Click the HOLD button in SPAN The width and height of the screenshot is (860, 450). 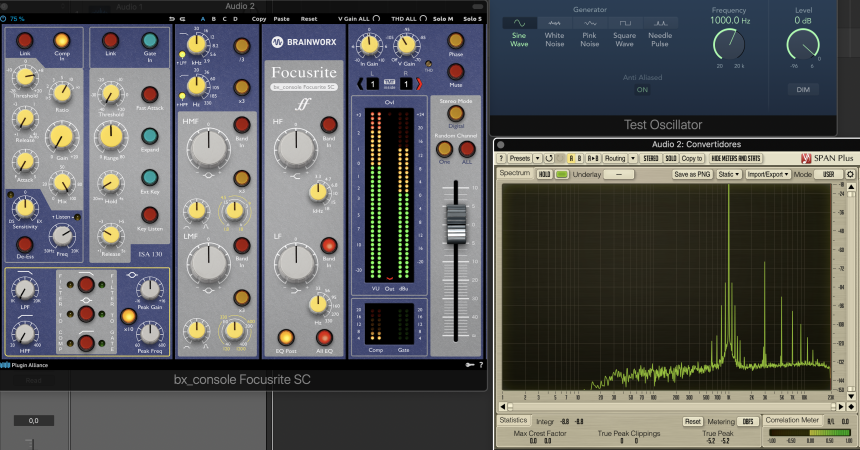click(x=544, y=174)
